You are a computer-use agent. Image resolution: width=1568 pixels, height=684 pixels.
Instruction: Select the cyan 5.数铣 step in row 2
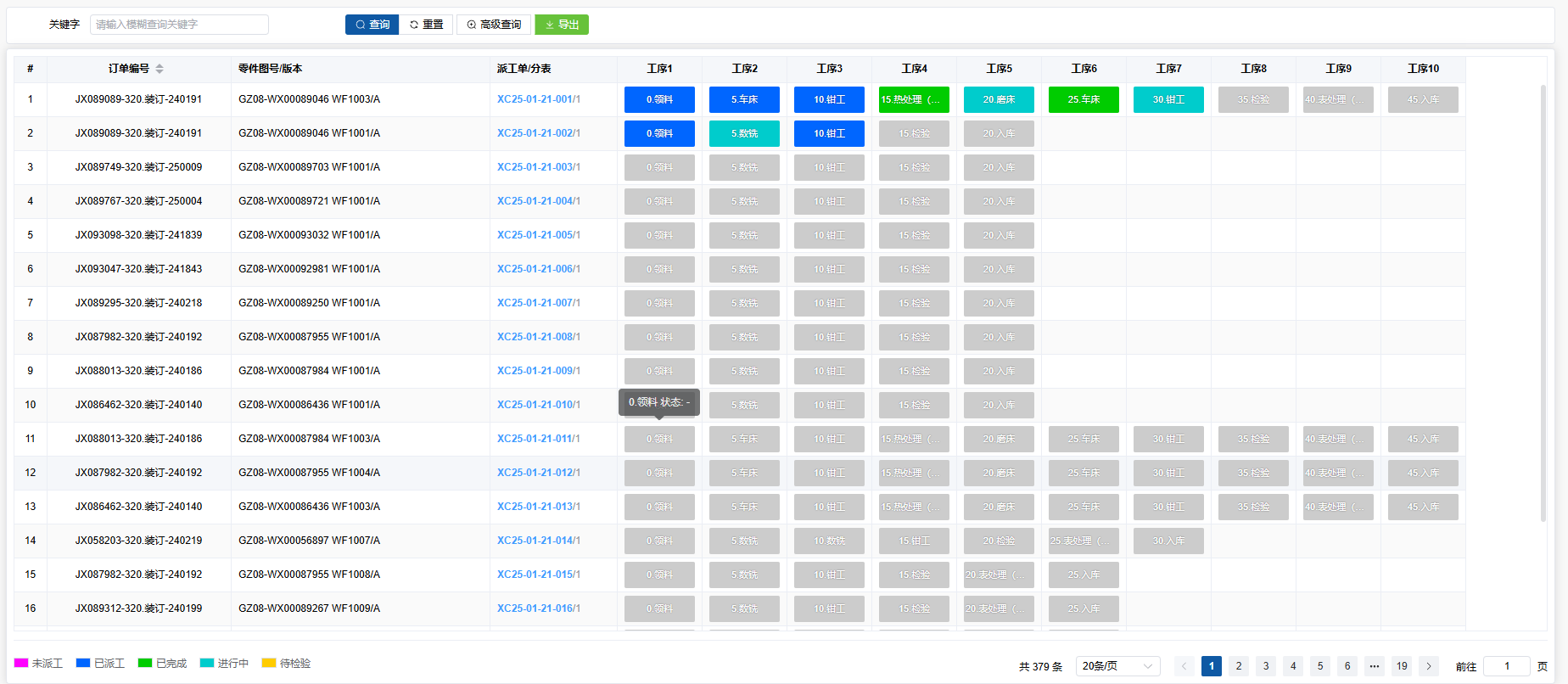(x=744, y=133)
